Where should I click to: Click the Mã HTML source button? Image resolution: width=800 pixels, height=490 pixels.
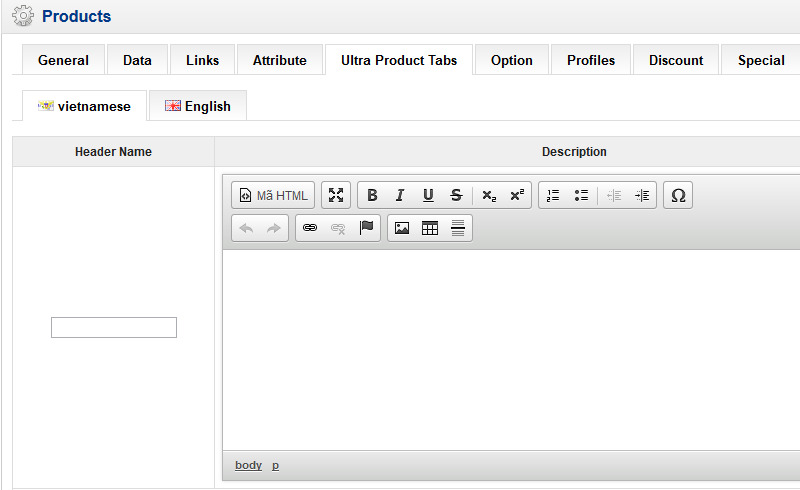(273, 195)
